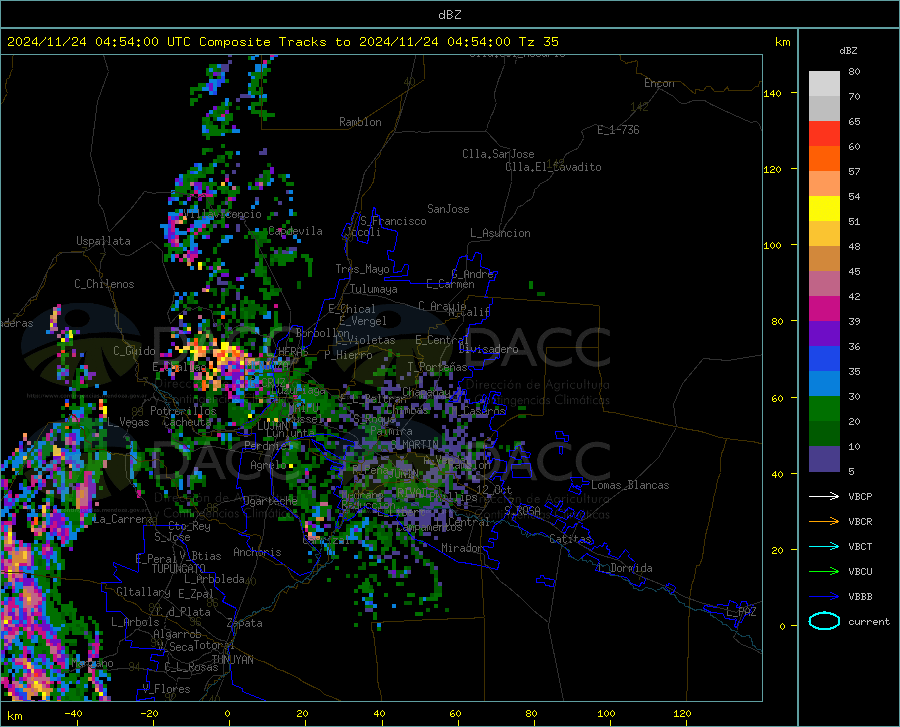
Task: Select the 'Ramblon' map label
Action: 360,122
